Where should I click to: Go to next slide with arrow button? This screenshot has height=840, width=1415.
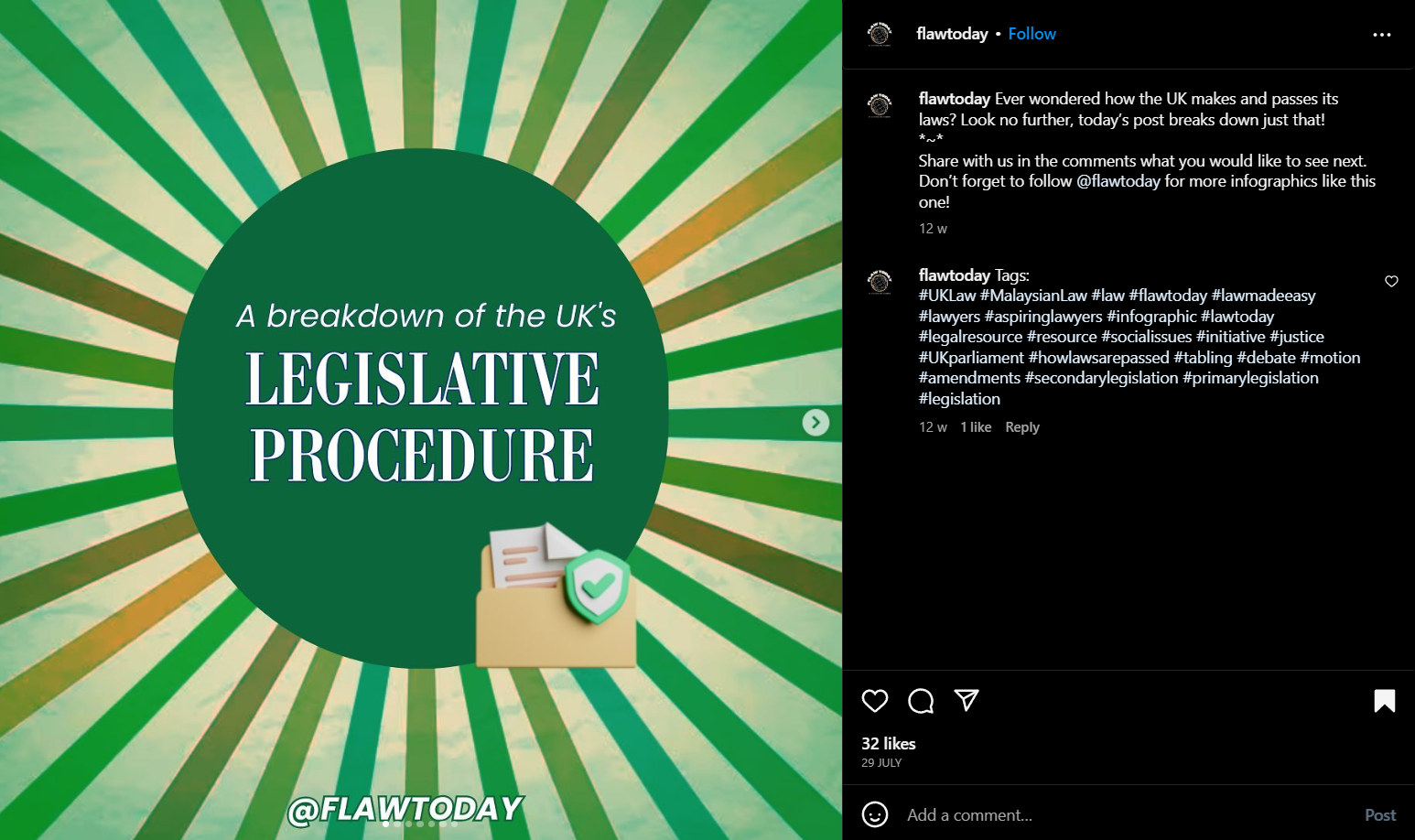(816, 423)
